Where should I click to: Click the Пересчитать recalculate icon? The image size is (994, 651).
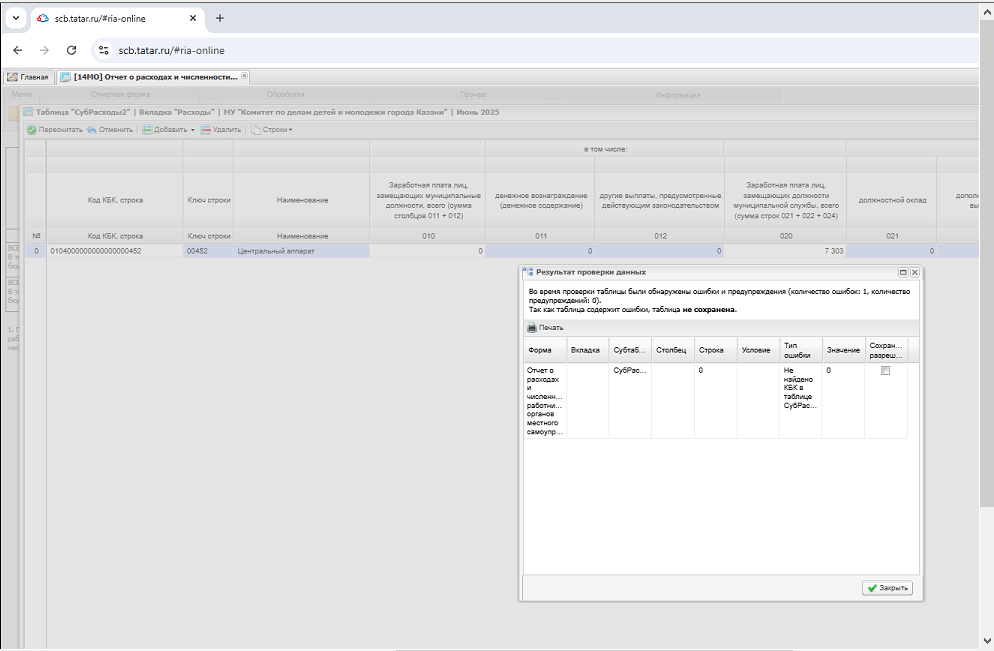coord(32,130)
